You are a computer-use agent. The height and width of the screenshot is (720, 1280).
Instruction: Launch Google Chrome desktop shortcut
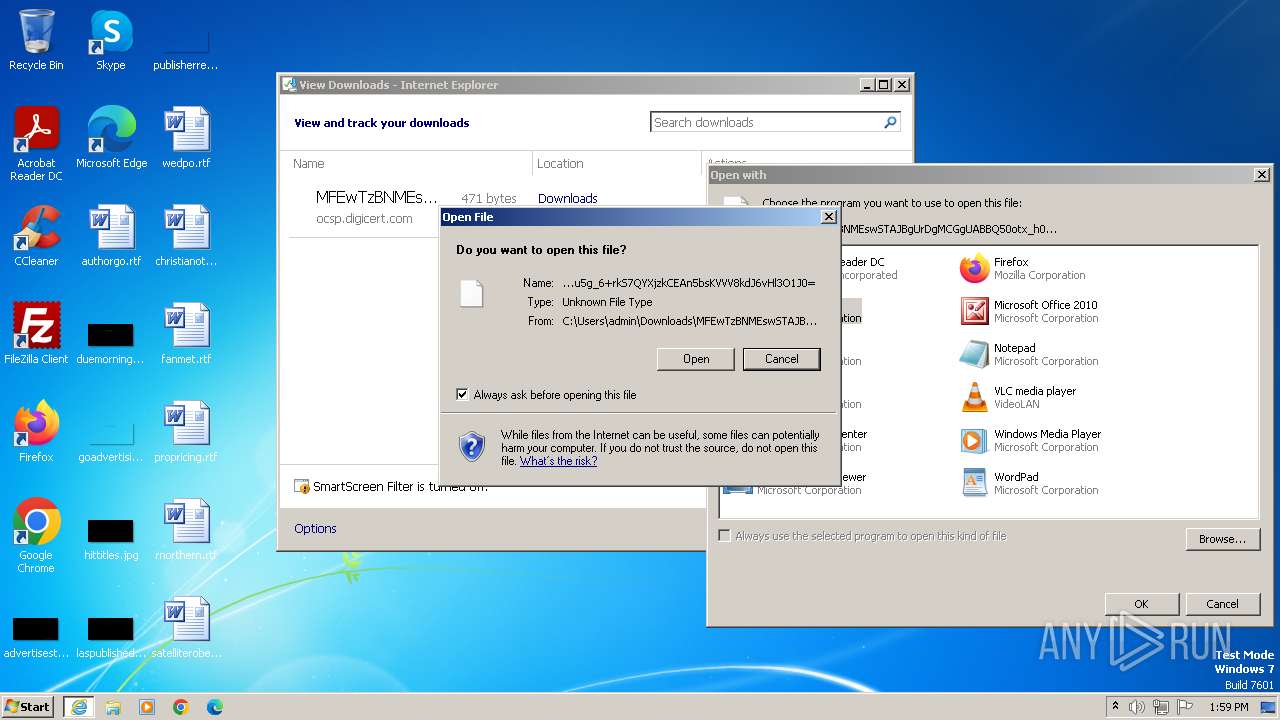click(x=36, y=536)
